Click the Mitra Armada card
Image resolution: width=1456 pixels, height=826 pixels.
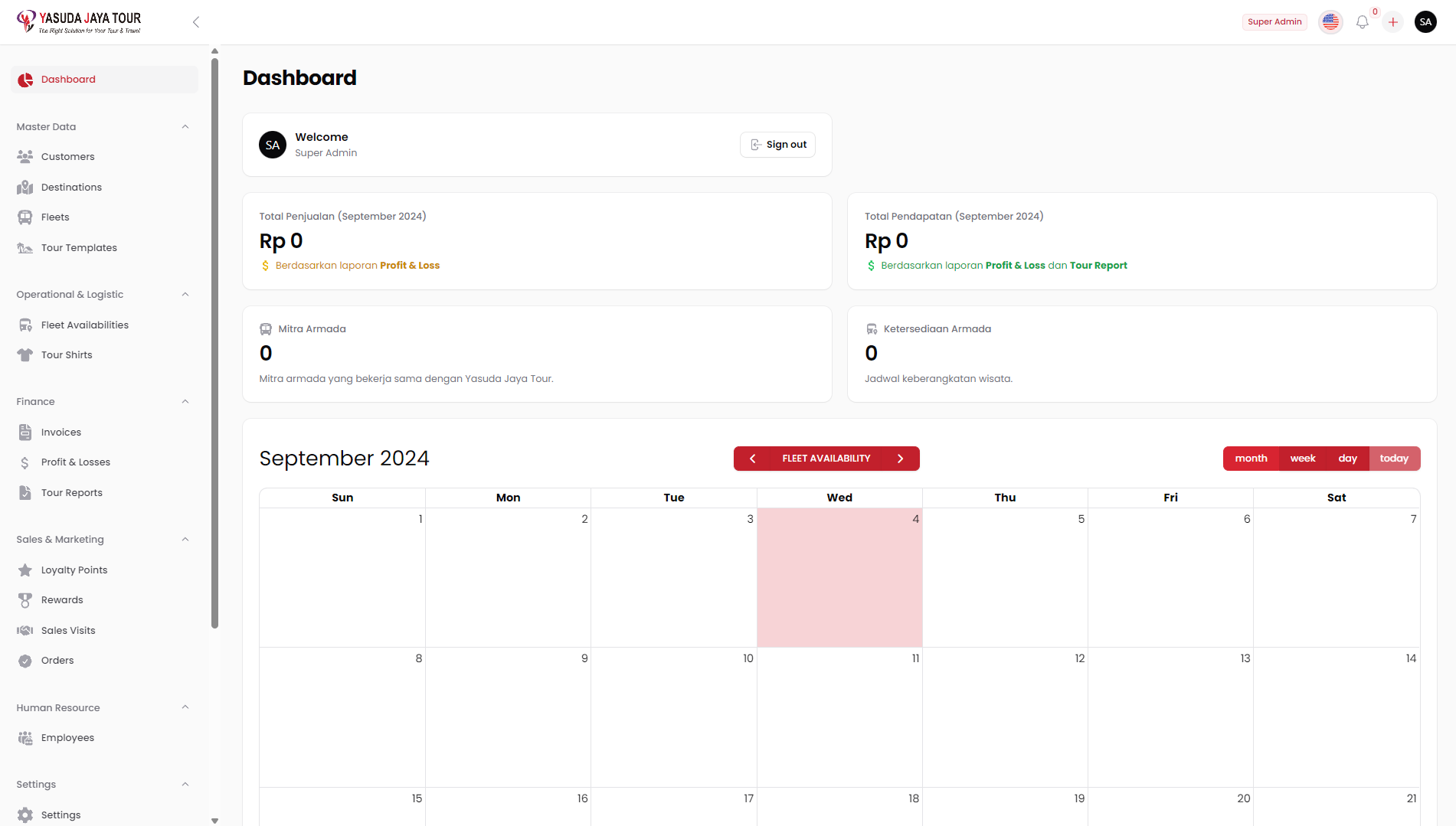pyautogui.click(x=537, y=354)
